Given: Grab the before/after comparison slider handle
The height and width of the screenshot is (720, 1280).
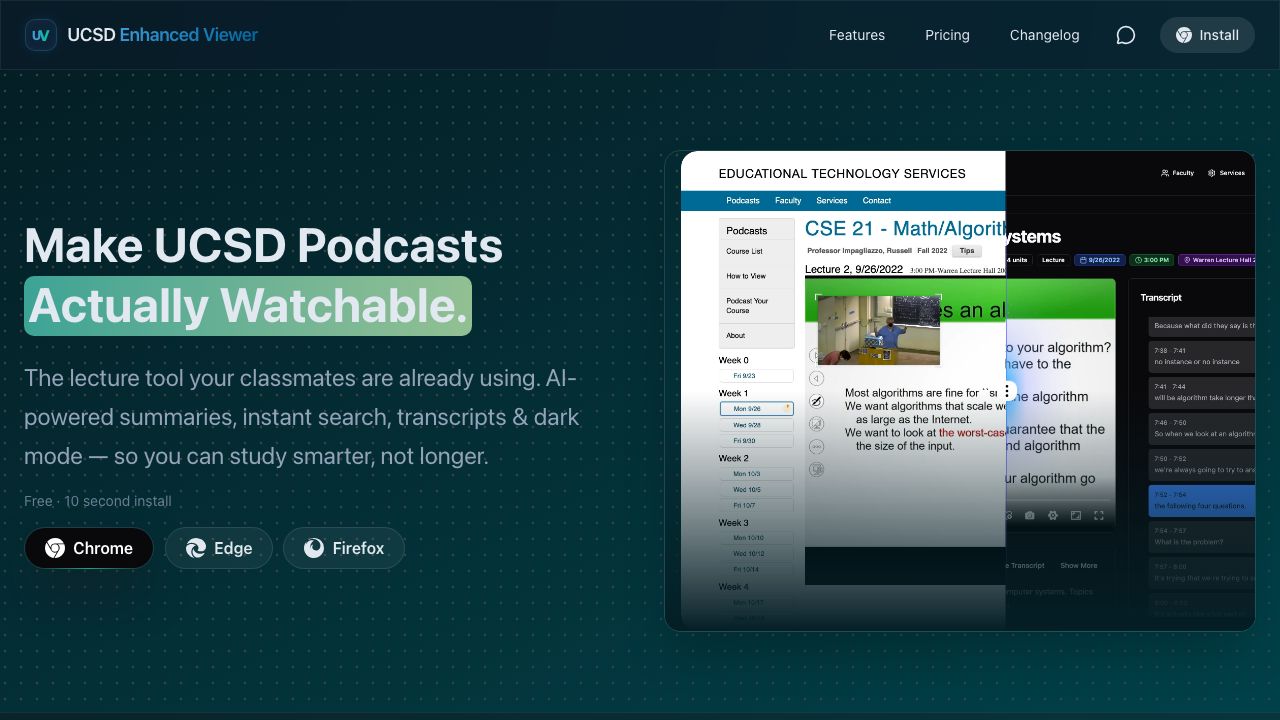Looking at the screenshot, I should click(1006, 391).
